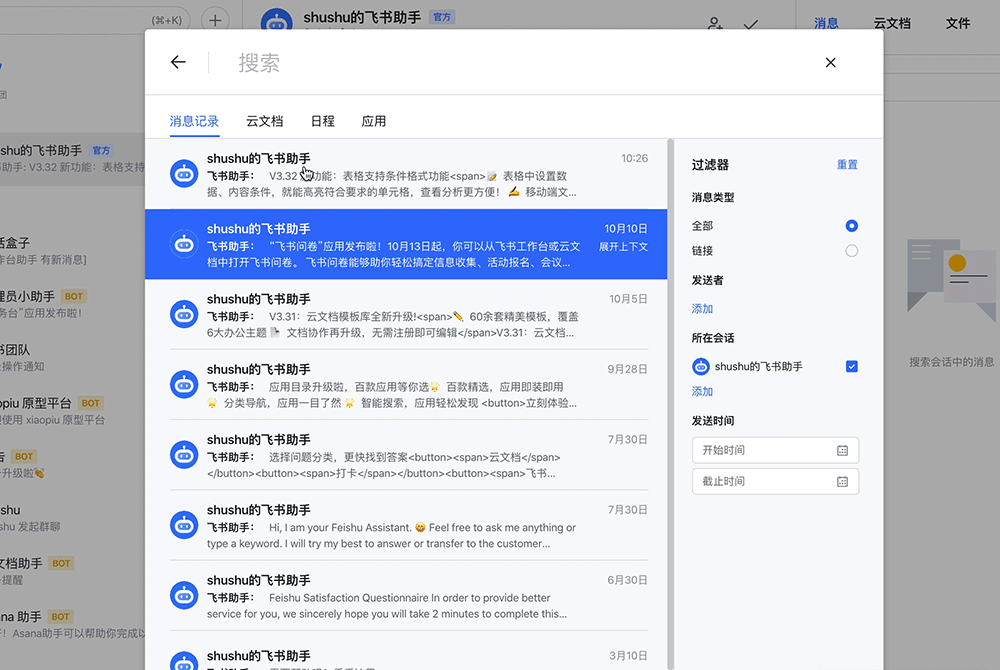Open the 云文档 tab in the background window

[x=892, y=23]
